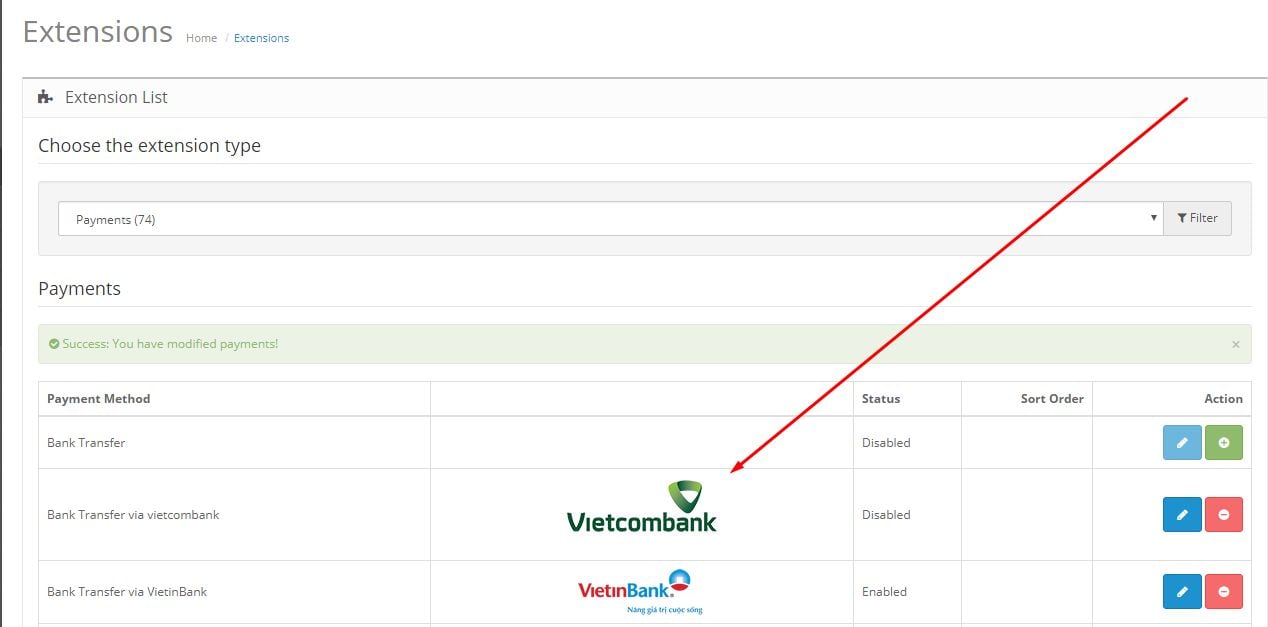
Task: Dismiss the success alert message
Action: click(x=1235, y=344)
